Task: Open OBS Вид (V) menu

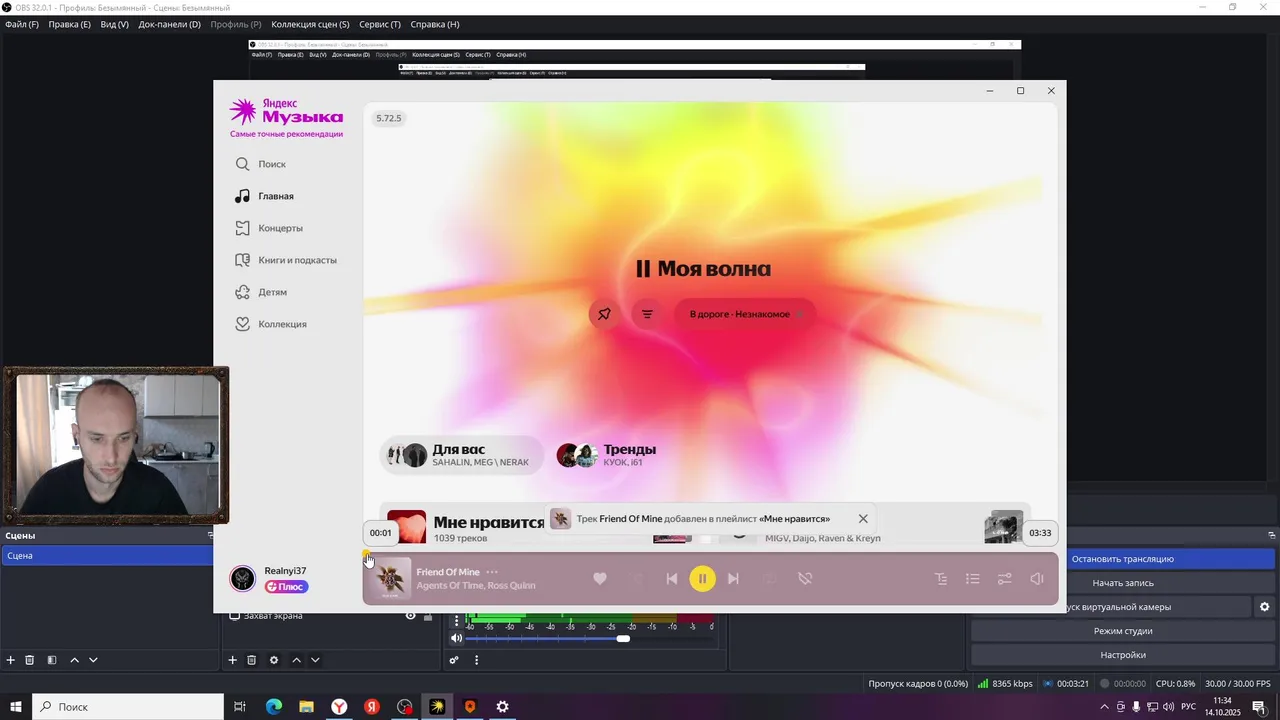Action: click(114, 24)
